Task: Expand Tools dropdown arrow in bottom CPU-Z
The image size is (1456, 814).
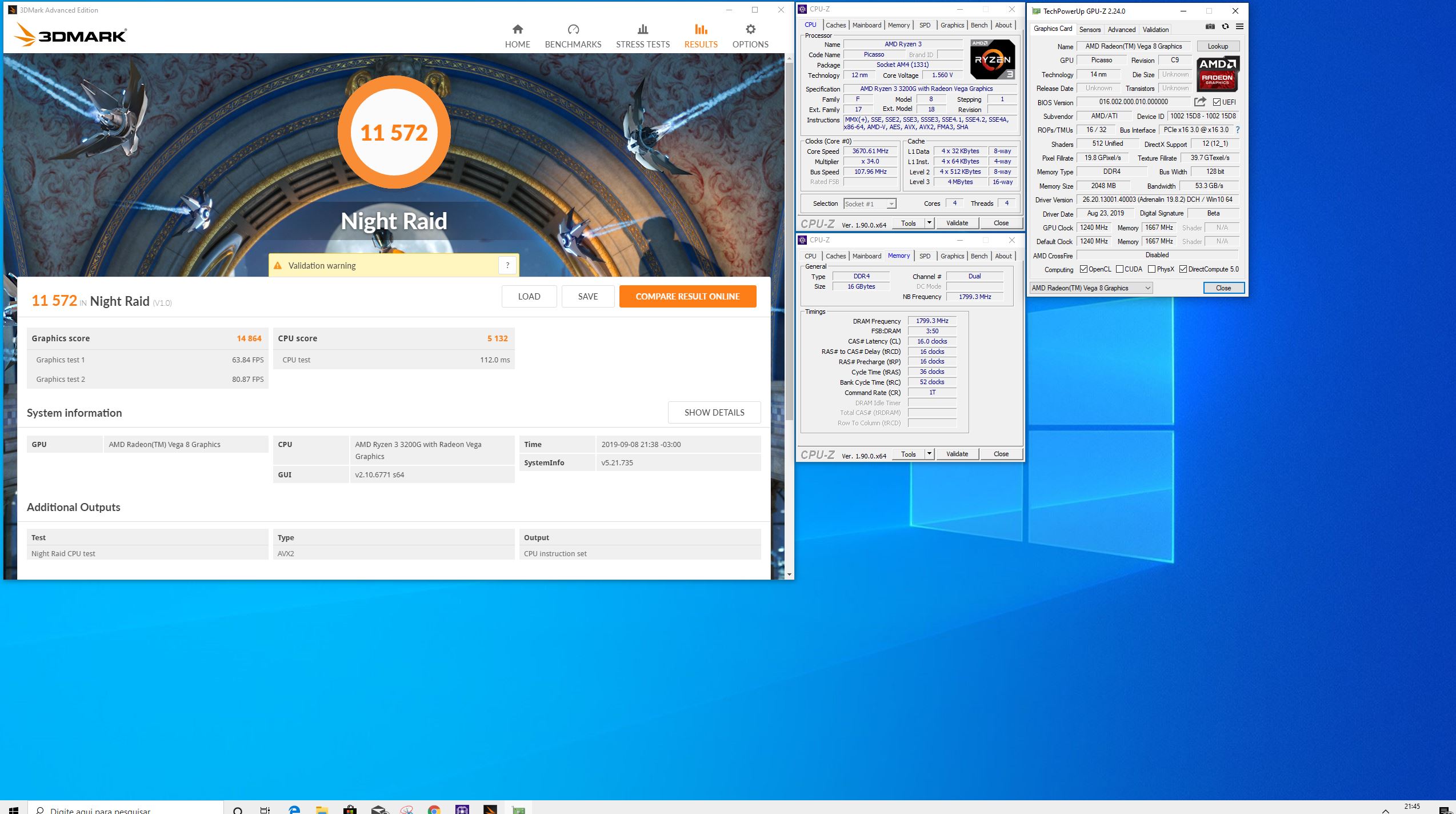Action: (x=929, y=454)
